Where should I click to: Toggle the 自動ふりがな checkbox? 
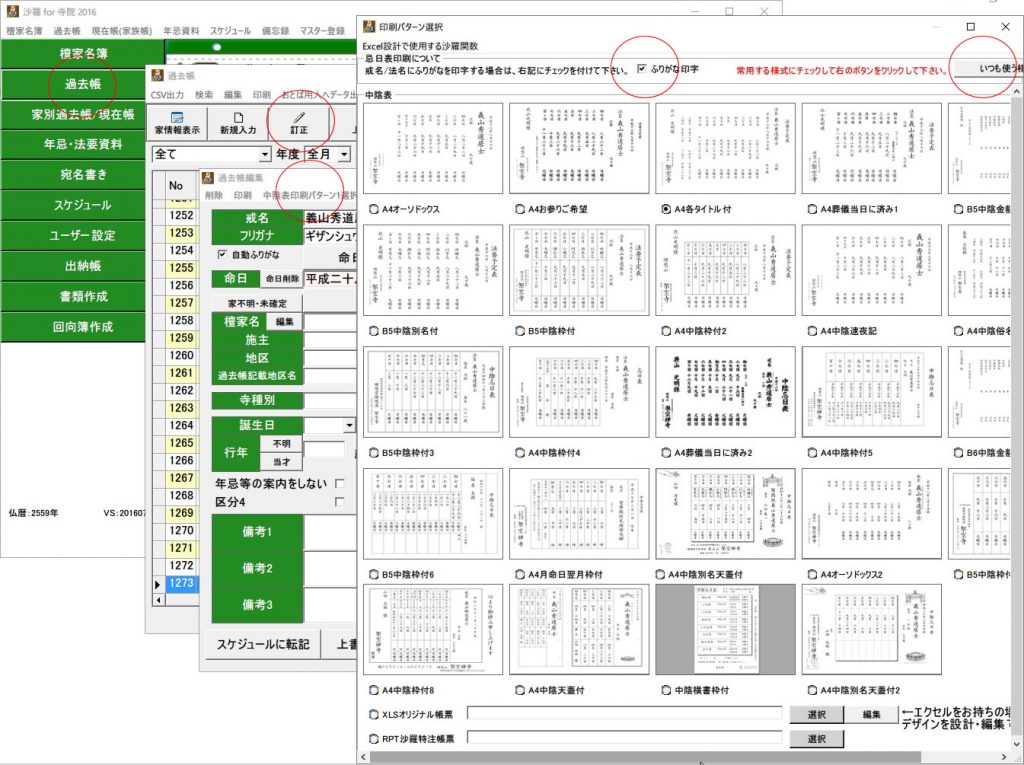point(222,254)
